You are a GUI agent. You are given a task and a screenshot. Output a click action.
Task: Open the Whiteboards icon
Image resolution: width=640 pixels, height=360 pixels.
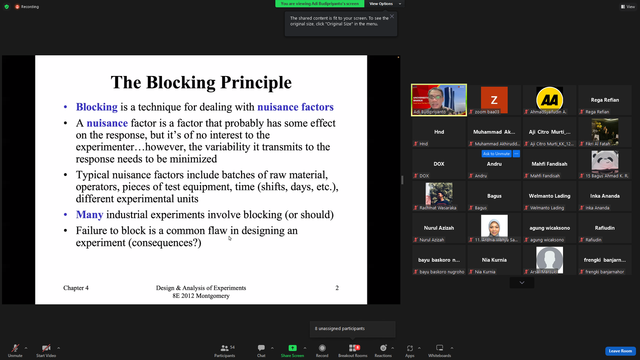440,348
